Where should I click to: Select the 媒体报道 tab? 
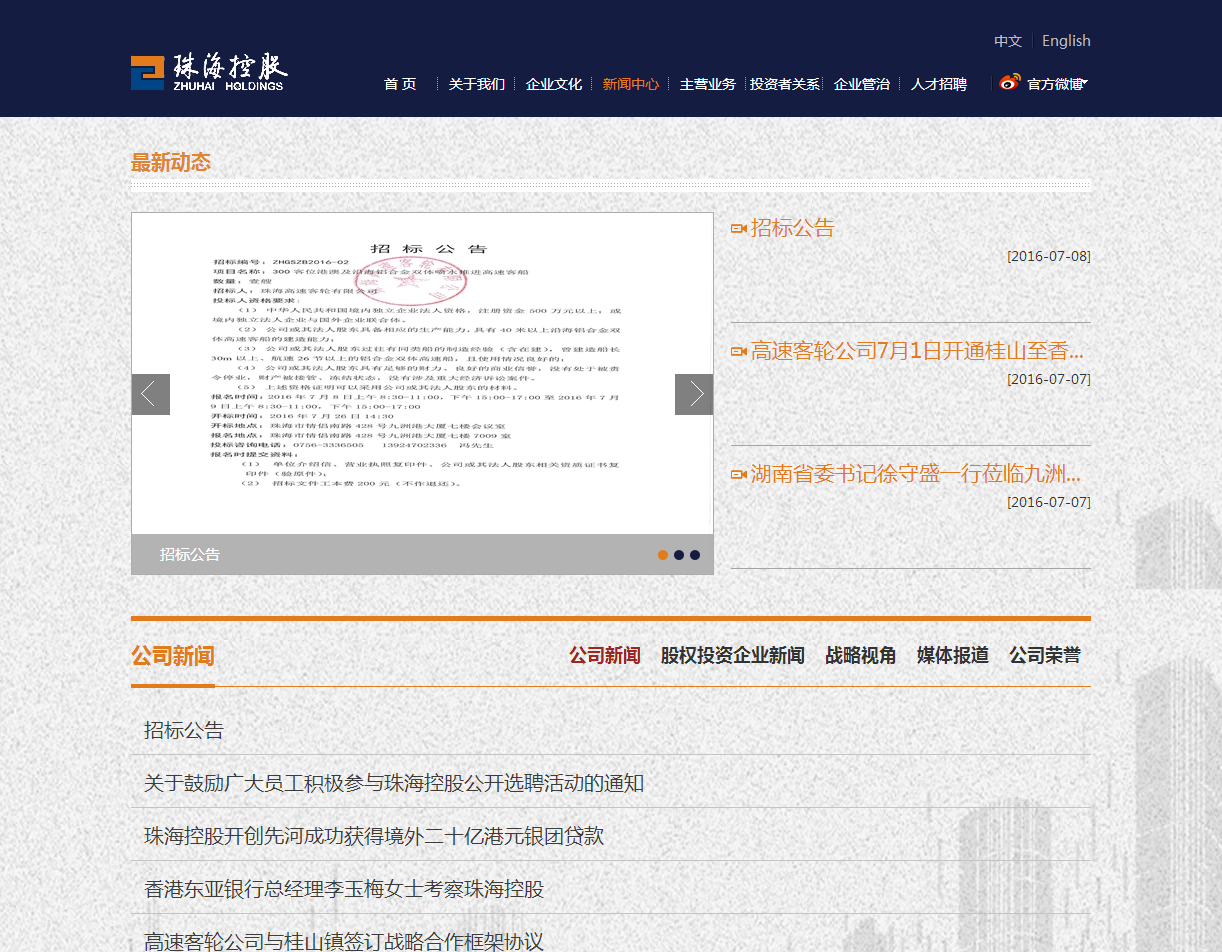click(x=952, y=656)
